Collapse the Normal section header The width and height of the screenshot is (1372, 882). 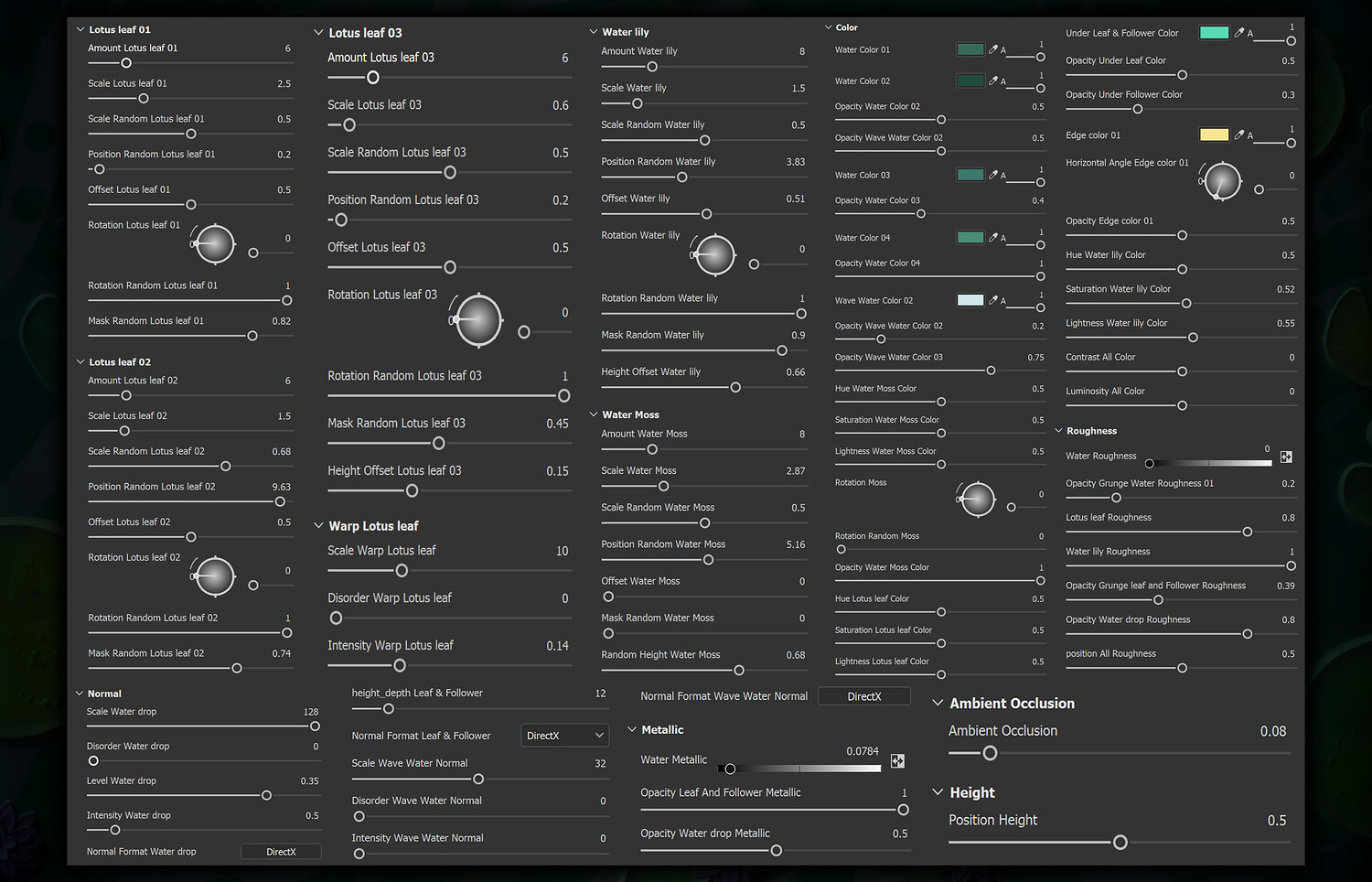[80, 694]
